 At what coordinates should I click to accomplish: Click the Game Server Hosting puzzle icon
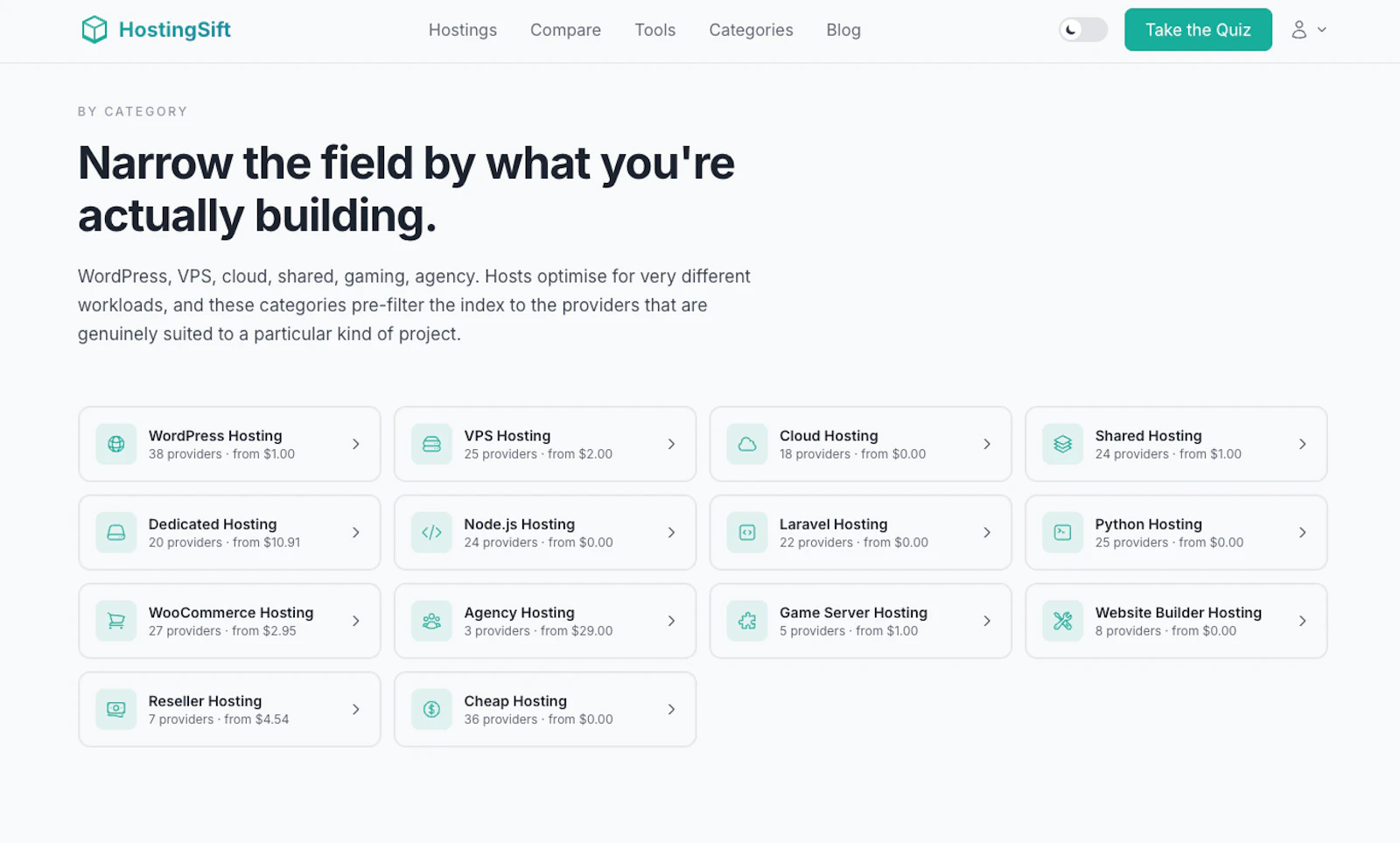pyautogui.click(x=747, y=621)
